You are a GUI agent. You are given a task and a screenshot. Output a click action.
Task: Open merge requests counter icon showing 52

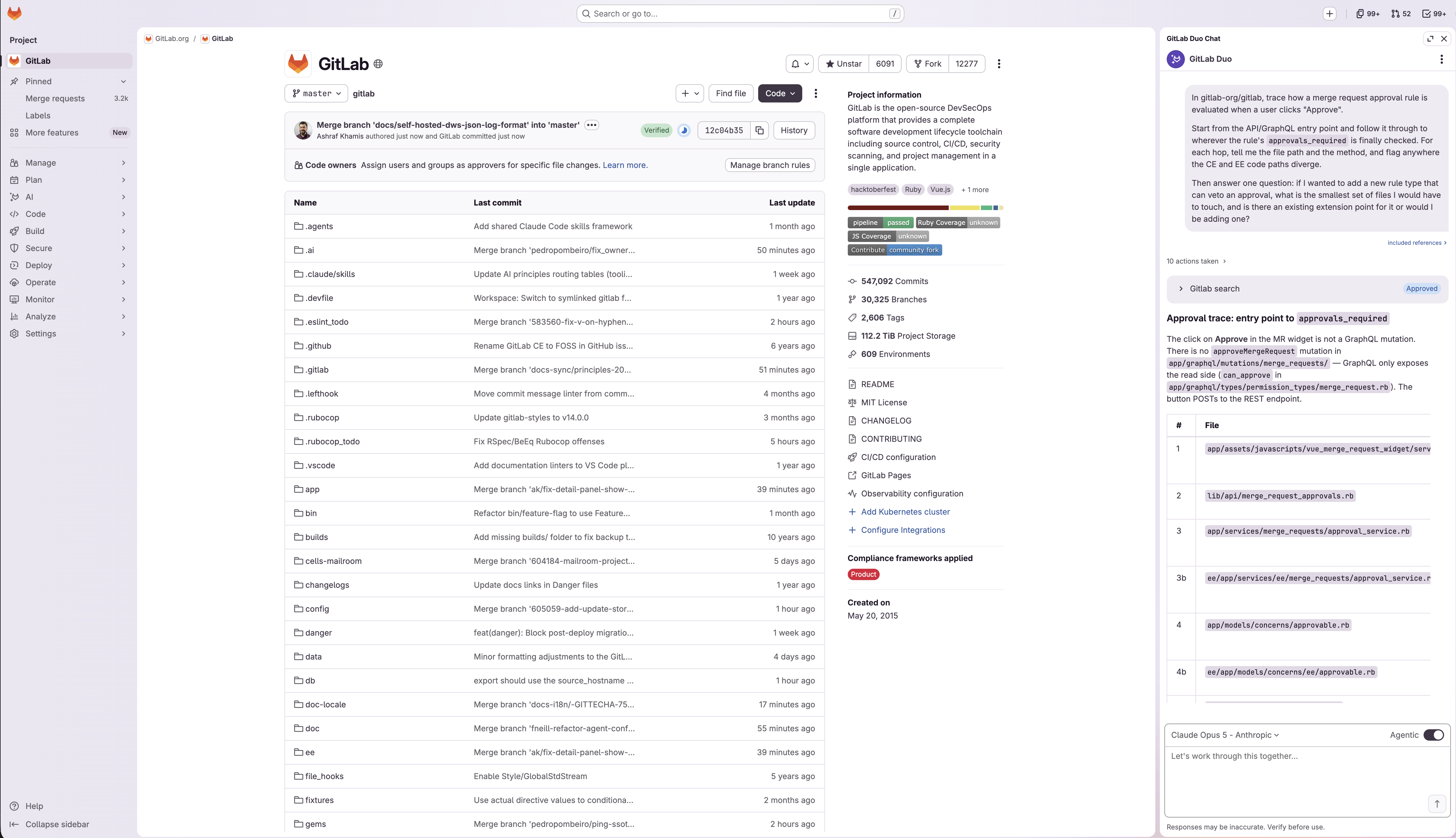[1401, 14]
